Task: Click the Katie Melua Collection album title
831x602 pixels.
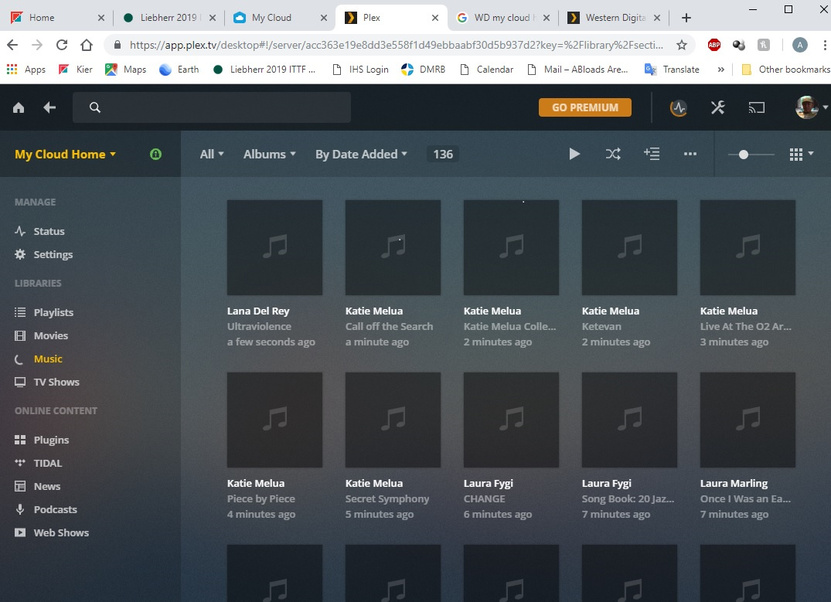Action: pos(510,326)
